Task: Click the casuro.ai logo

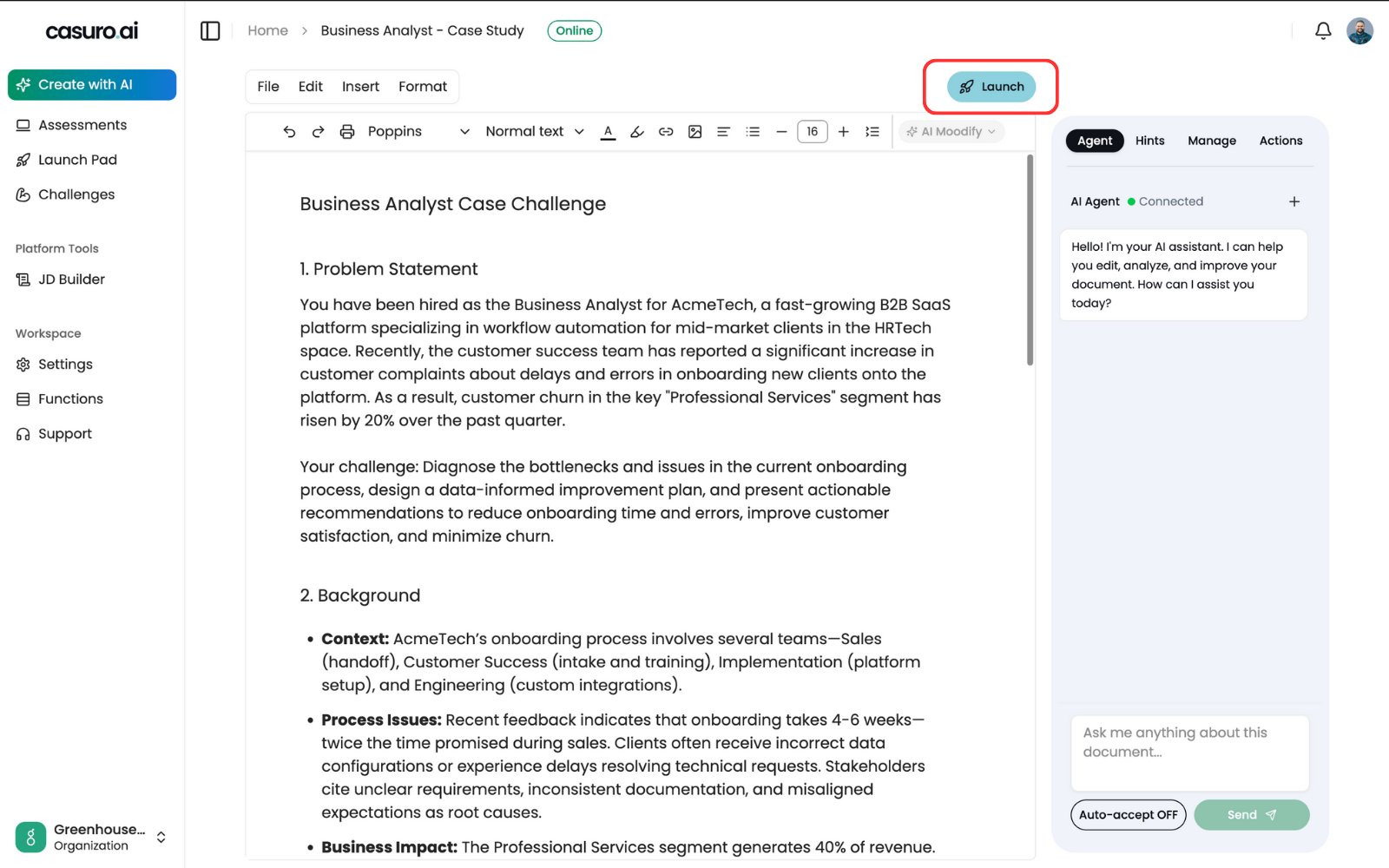Action: click(91, 31)
